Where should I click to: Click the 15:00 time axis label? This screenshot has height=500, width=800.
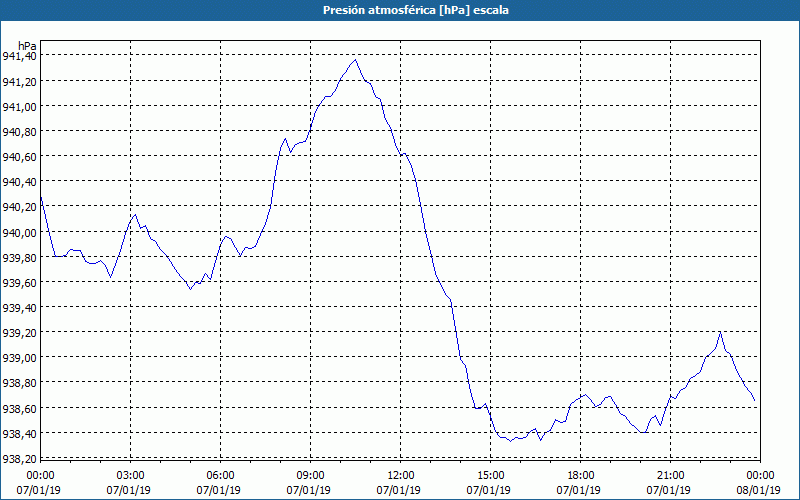point(490,476)
